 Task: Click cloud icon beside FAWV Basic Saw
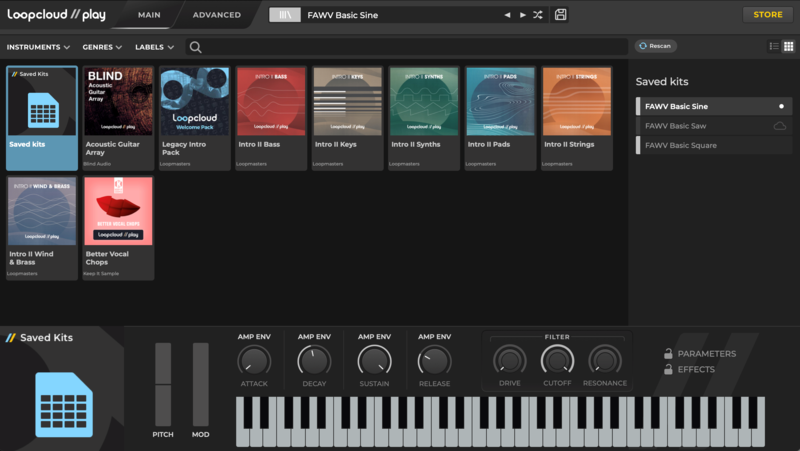click(x=780, y=126)
